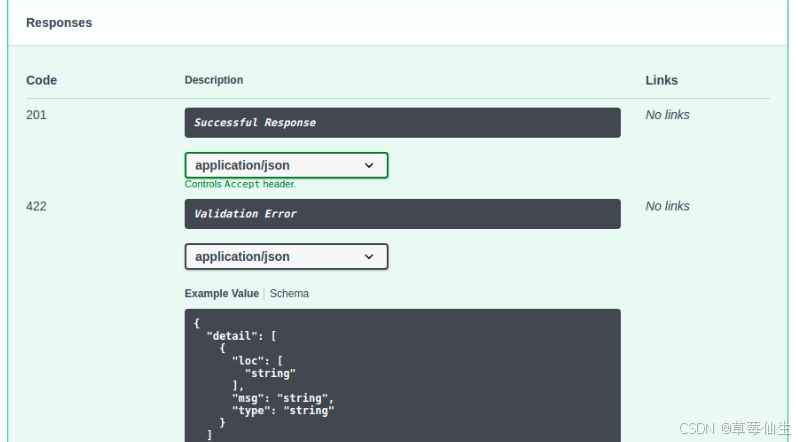798x442 pixels.
Task: Click the Description column header
Action: 214,80
